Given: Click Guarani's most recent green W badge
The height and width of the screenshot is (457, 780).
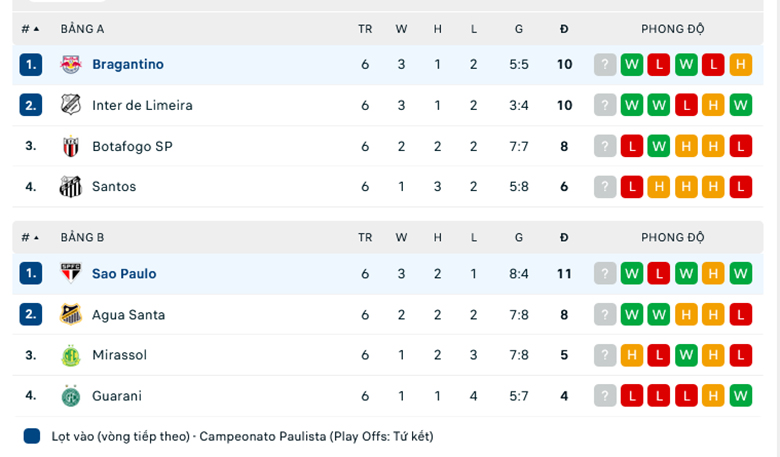Looking at the screenshot, I should 740,396.
